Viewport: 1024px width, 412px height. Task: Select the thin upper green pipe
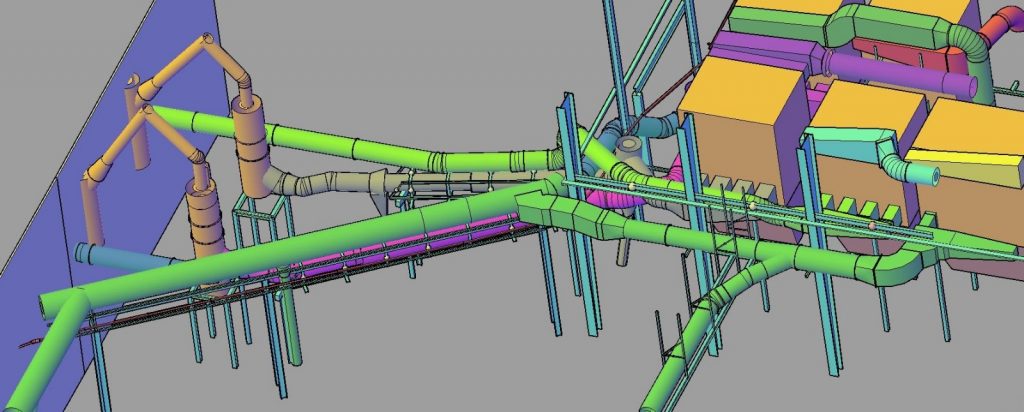(330, 140)
